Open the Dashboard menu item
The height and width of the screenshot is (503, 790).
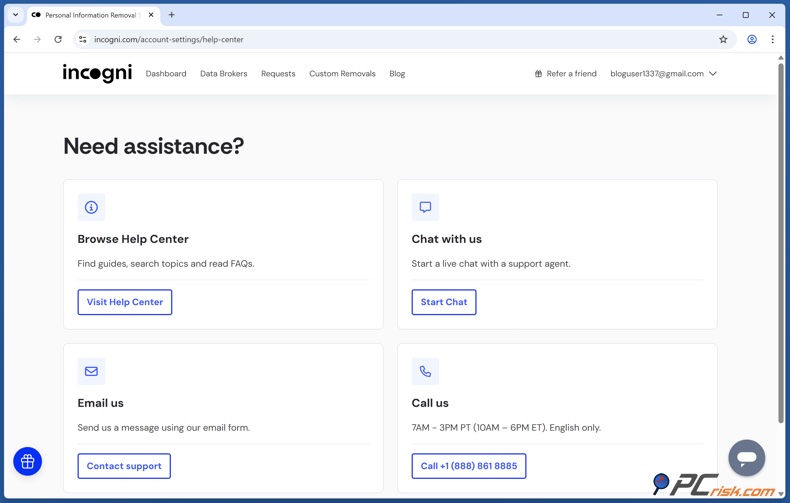(166, 74)
